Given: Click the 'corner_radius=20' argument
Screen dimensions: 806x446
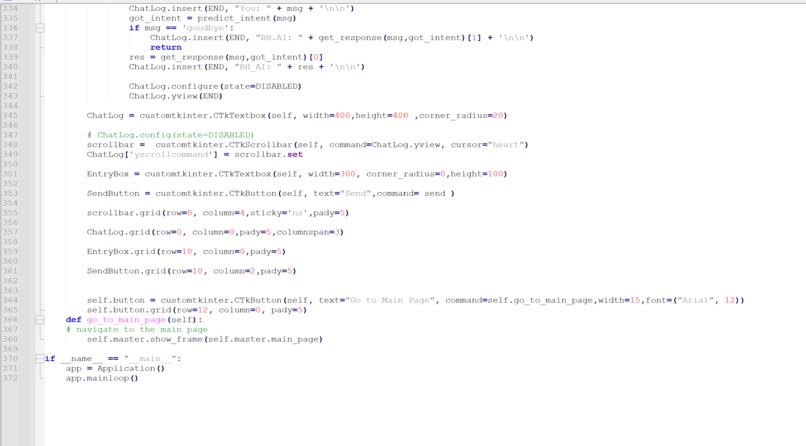Looking at the screenshot, I should (462, 116).
